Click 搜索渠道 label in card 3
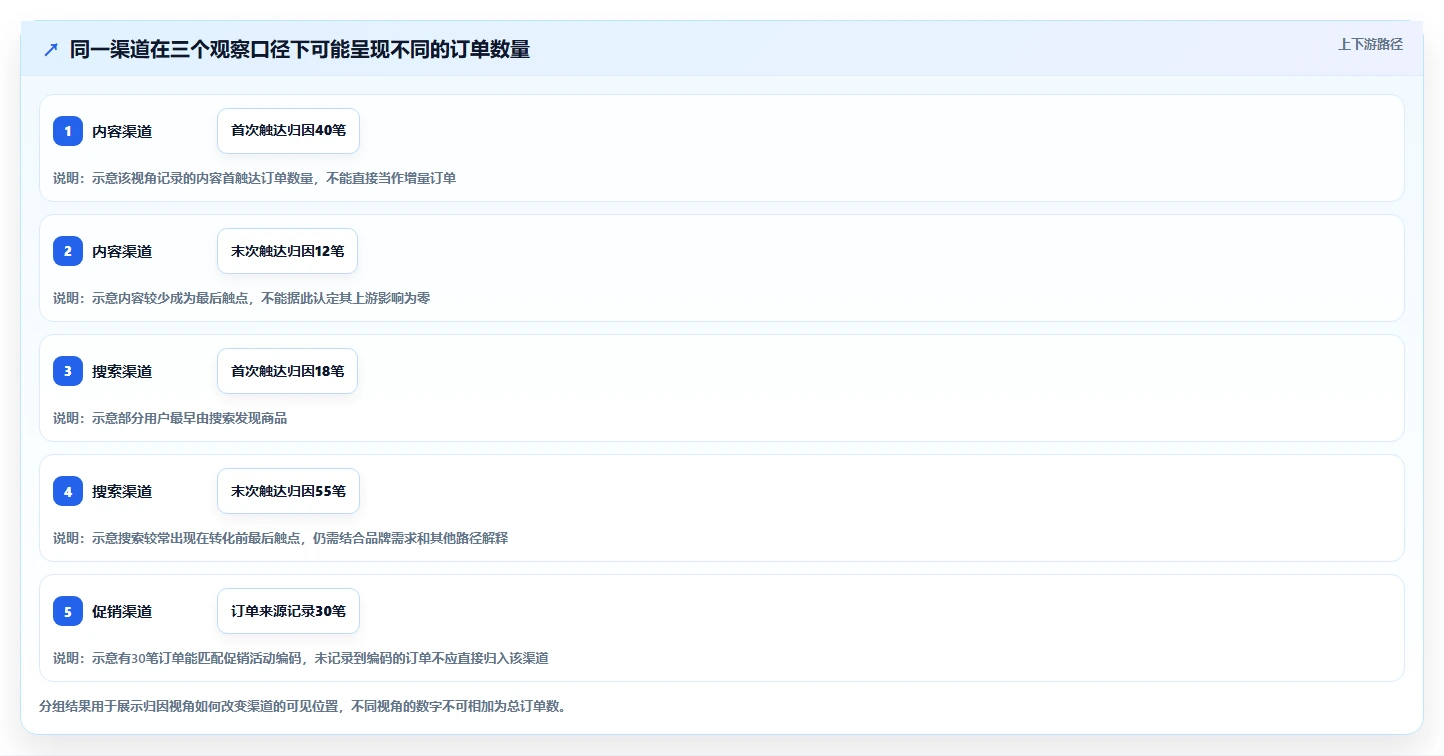 coord(122,371)
